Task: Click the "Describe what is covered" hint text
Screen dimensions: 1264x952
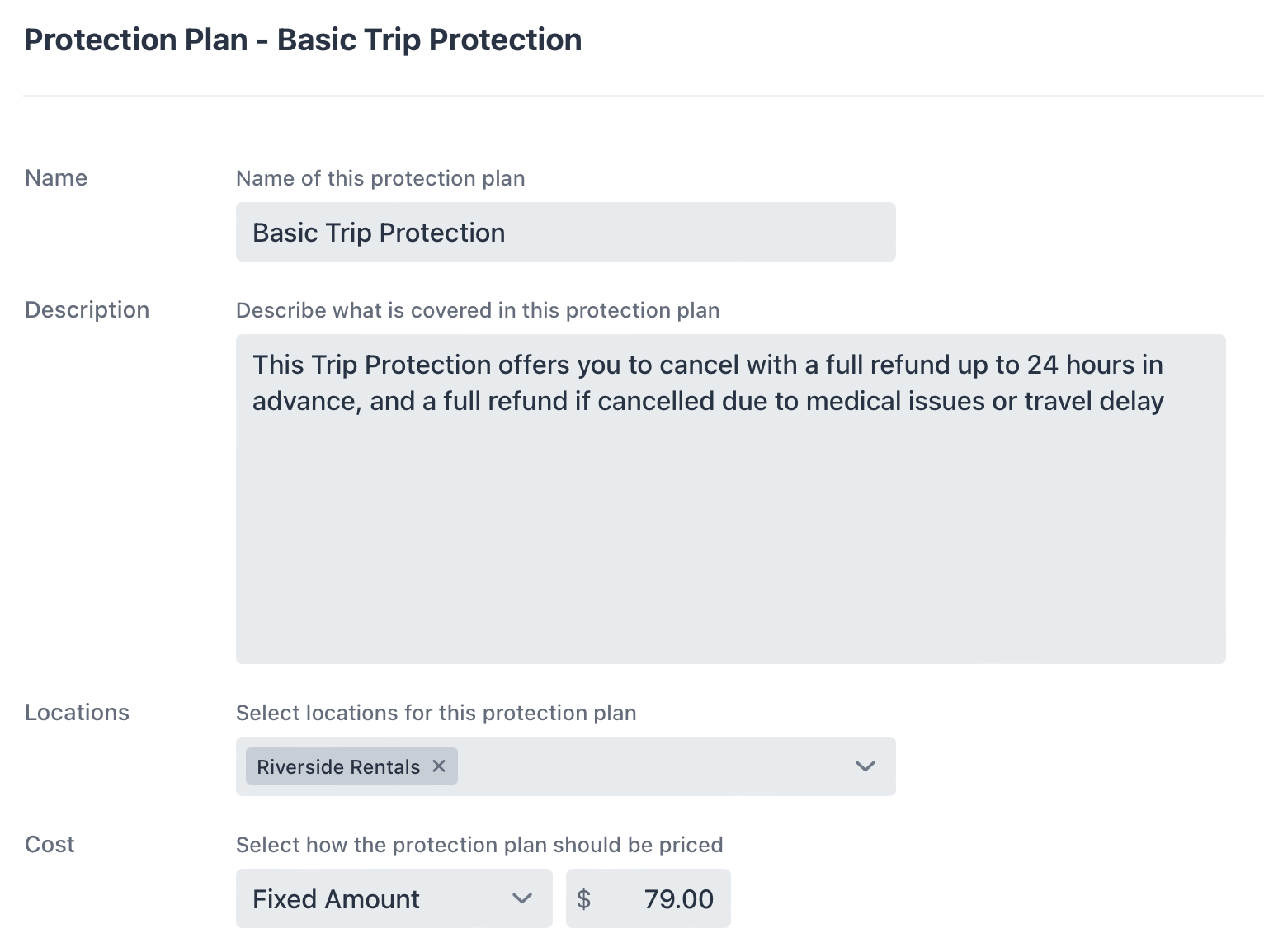Action: point(478,311)
